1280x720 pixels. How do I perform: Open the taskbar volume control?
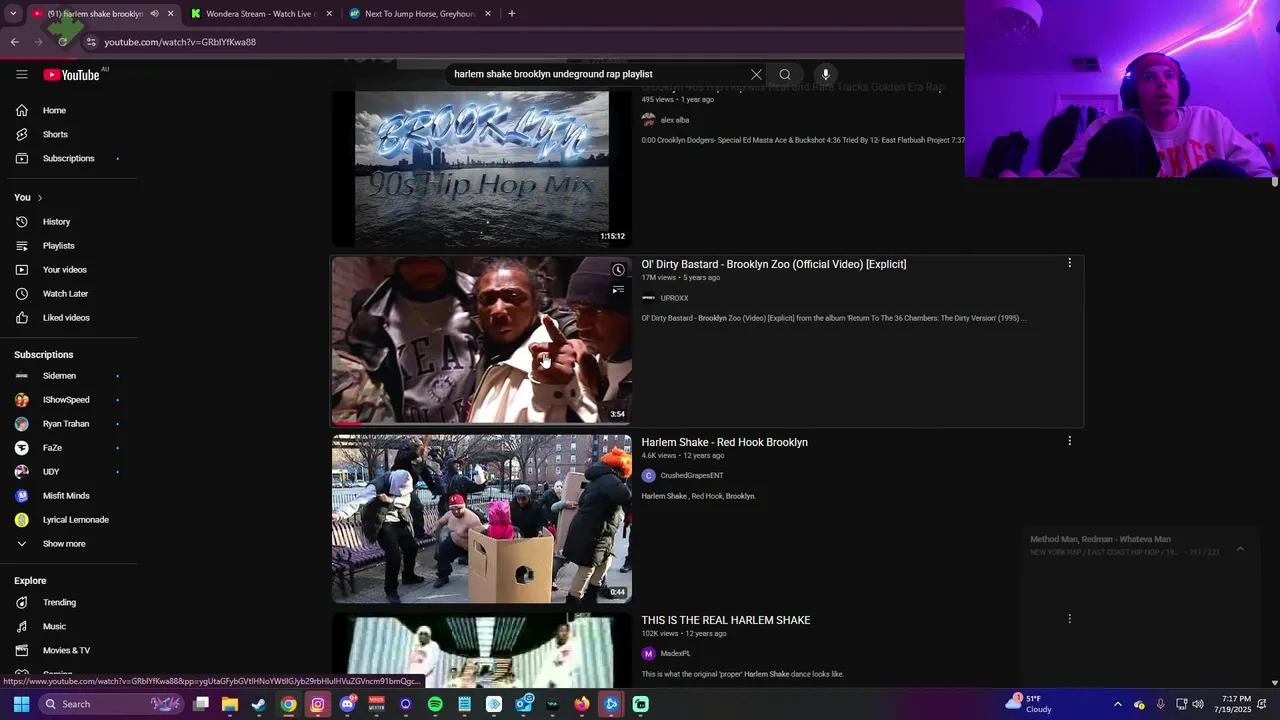pos(1198,704)
